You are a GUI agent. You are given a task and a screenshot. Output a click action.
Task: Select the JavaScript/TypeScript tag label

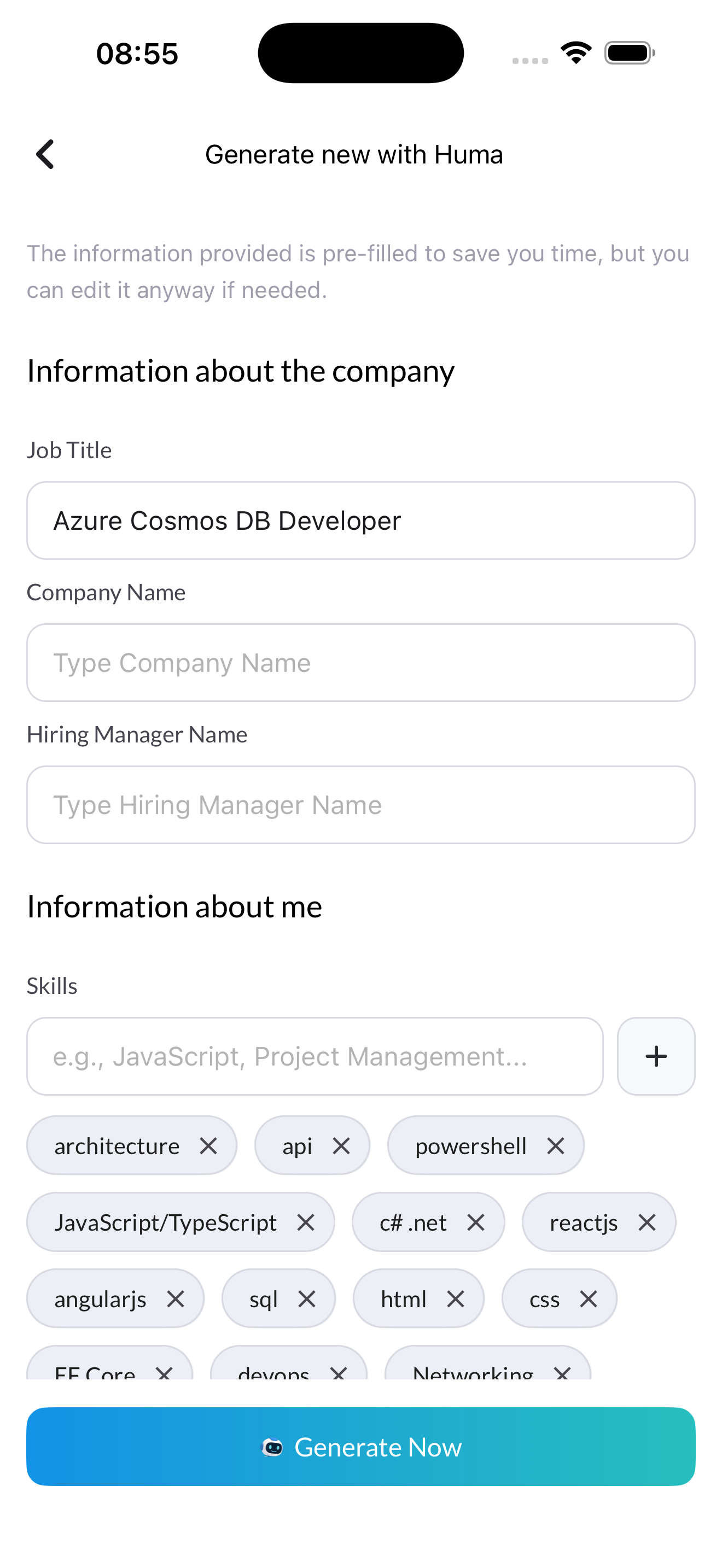[x=166, y=1222]
